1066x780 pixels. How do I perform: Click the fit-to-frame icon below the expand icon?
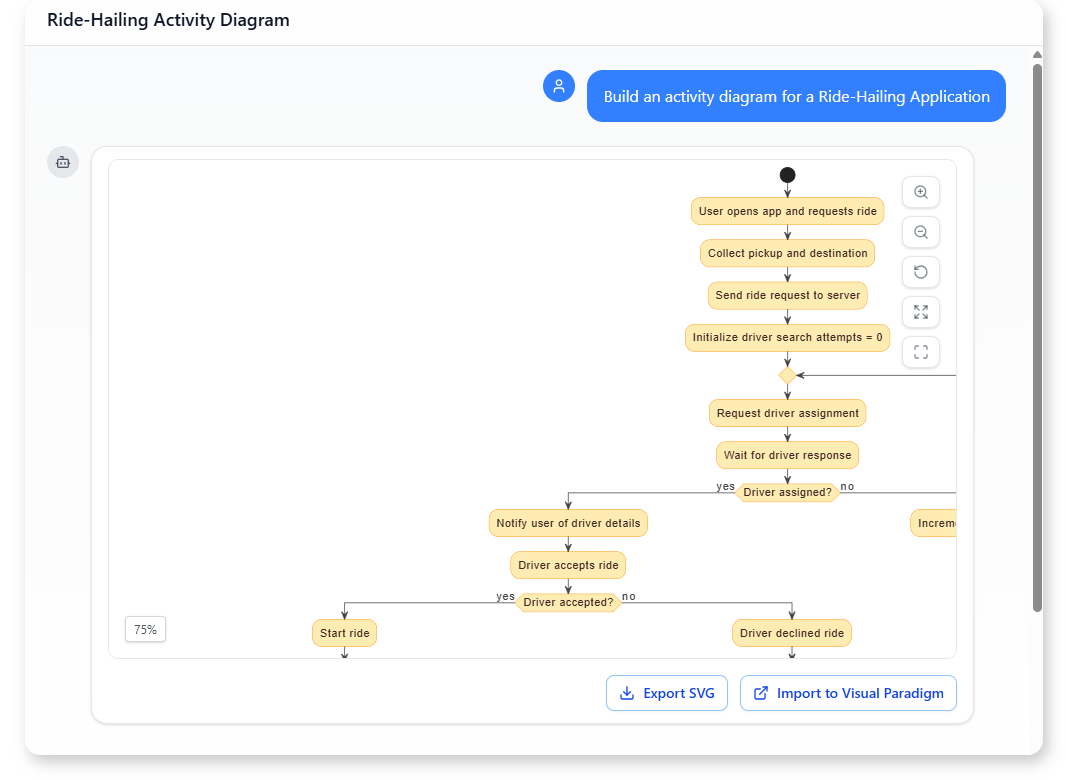[920, 352]
